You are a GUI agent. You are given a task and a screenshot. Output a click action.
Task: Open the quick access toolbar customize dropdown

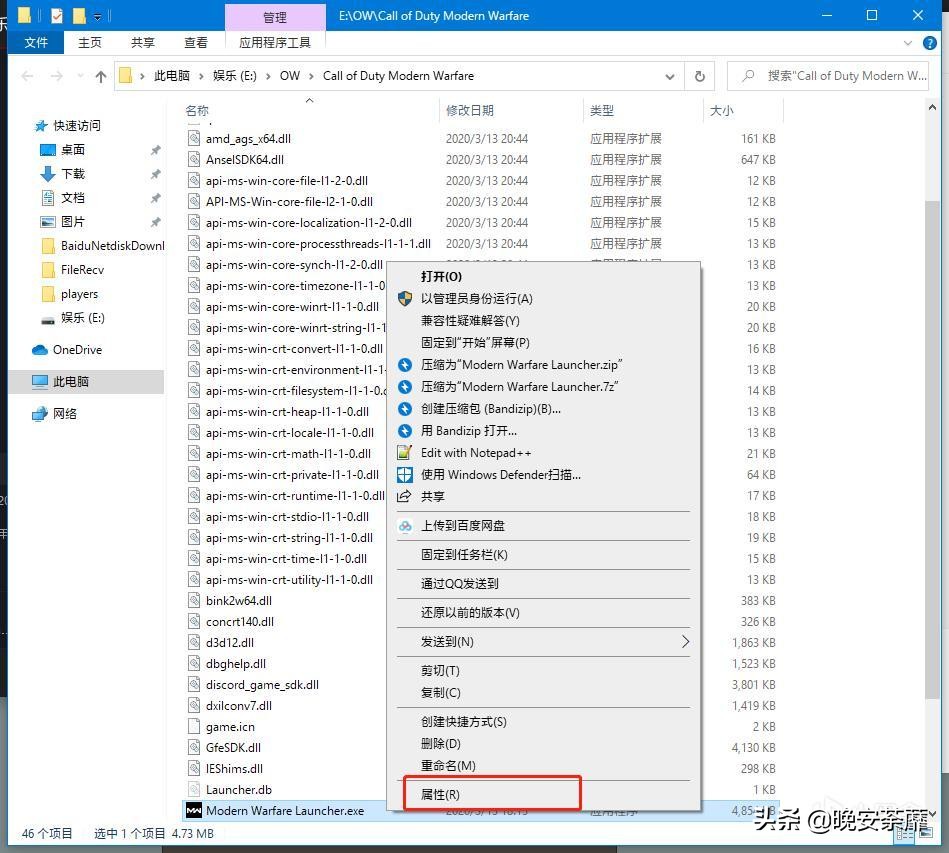(97, 15)
